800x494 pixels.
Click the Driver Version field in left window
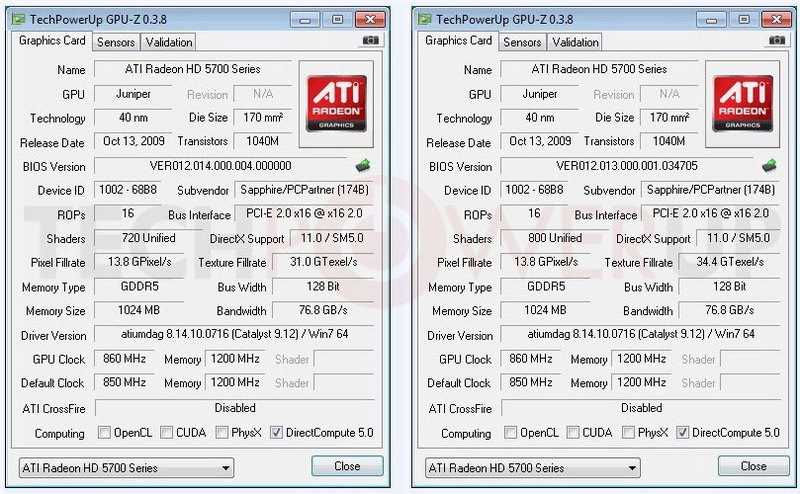[x=234, y=334]
